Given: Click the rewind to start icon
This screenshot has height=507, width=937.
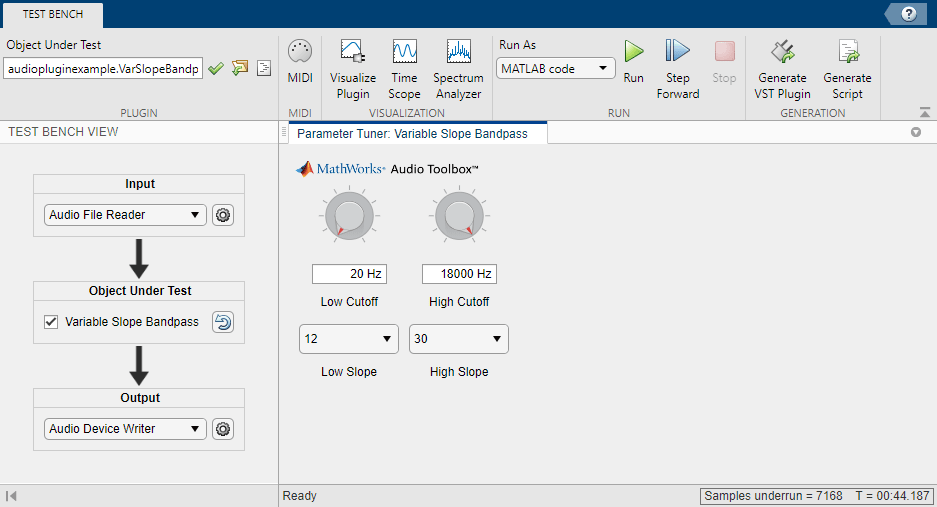Looking at the screenshot, I should click(11, 496).
